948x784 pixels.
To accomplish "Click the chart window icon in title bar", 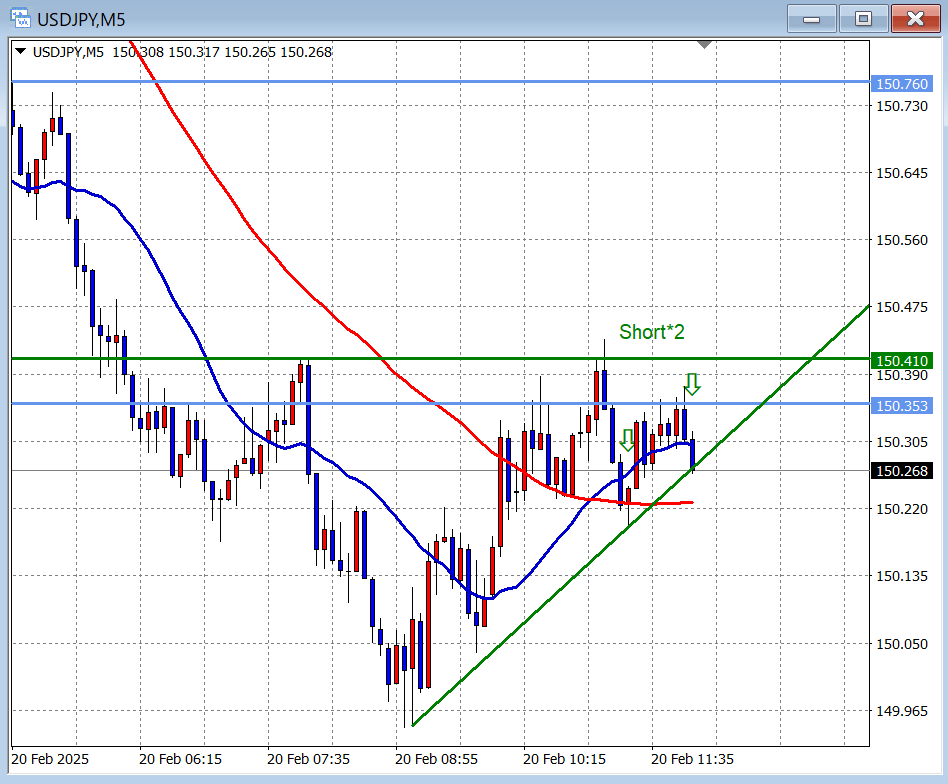I will coord(19,18).
